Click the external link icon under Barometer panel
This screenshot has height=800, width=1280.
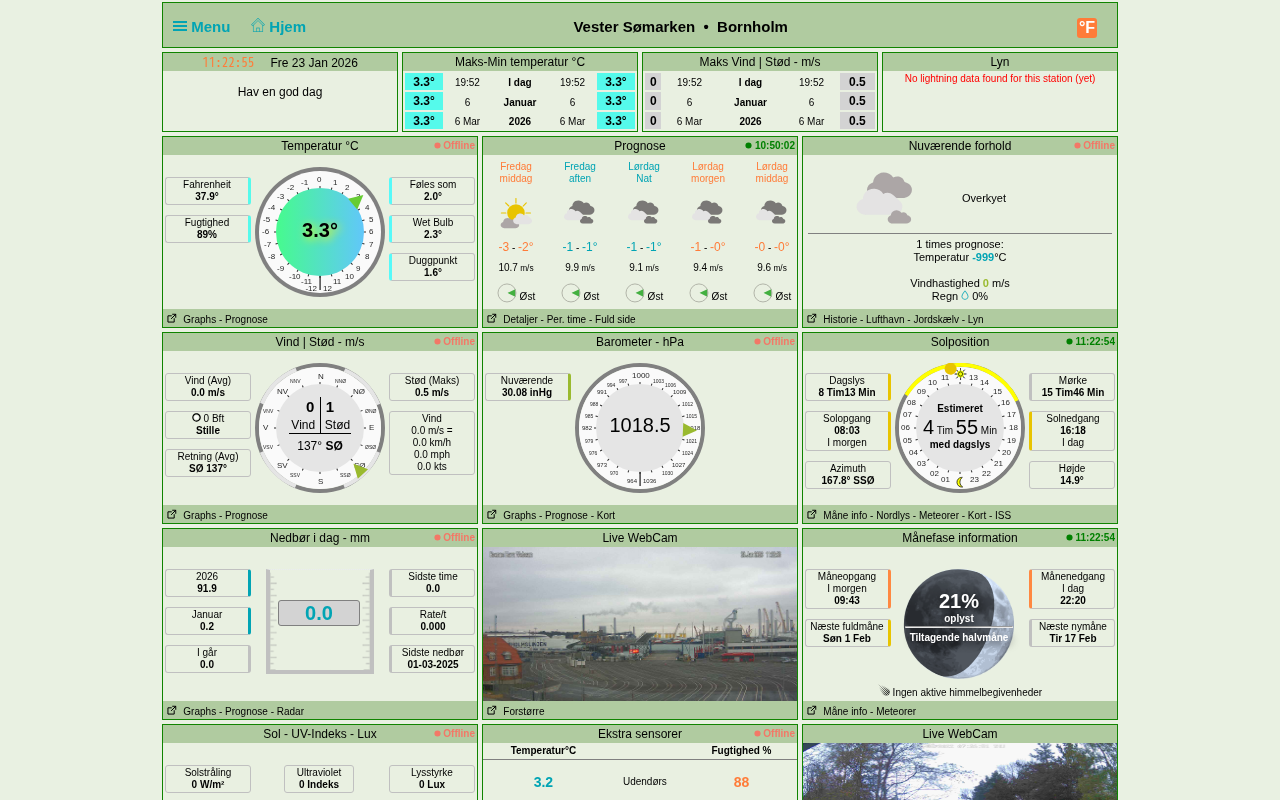(492, 515)
